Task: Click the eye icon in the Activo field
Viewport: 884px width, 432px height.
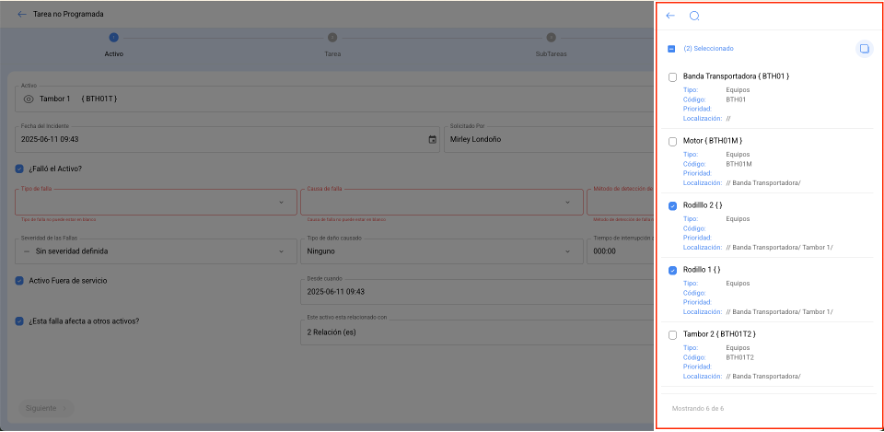Action: pos(28,99)
